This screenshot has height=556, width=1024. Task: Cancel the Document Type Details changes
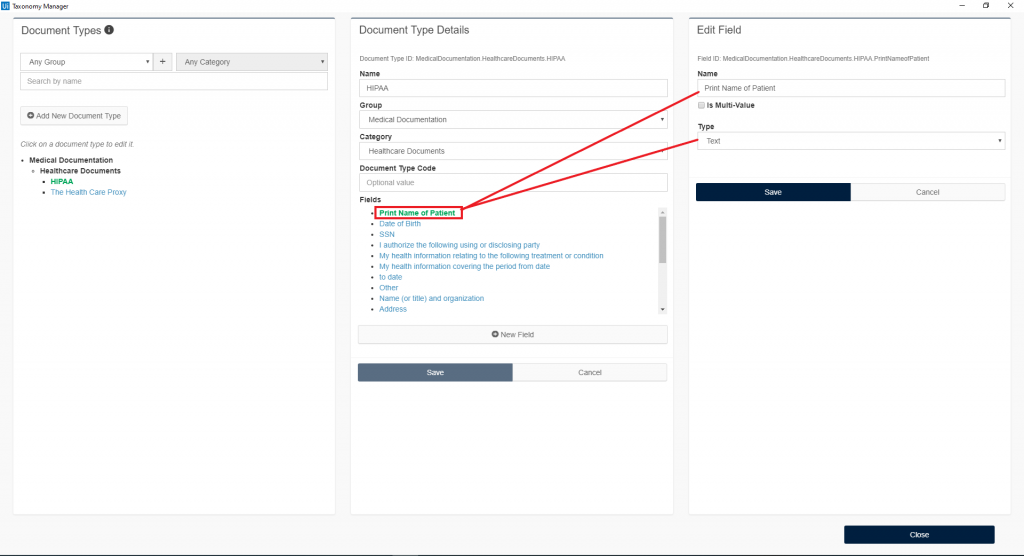590,372
